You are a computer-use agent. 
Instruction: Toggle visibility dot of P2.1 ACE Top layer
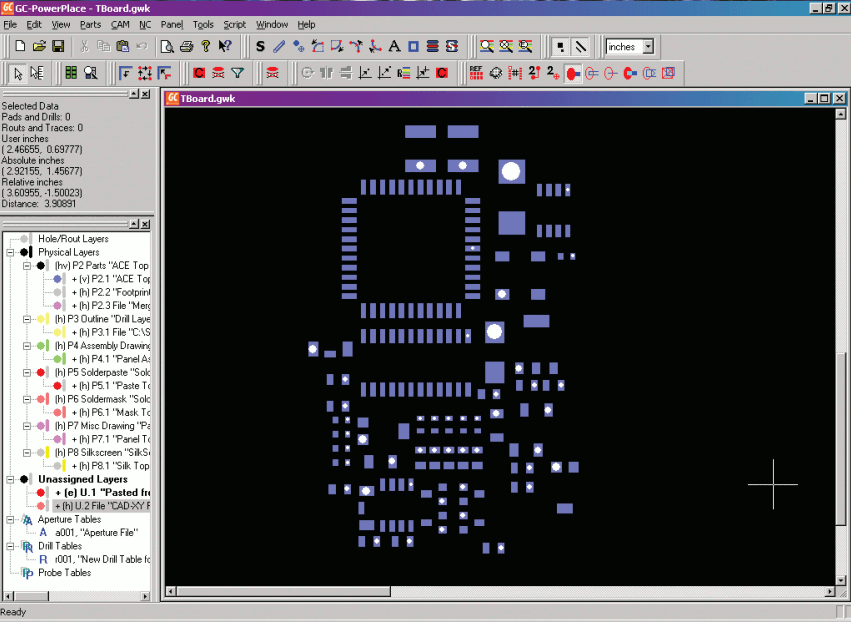tap(57, 279)
